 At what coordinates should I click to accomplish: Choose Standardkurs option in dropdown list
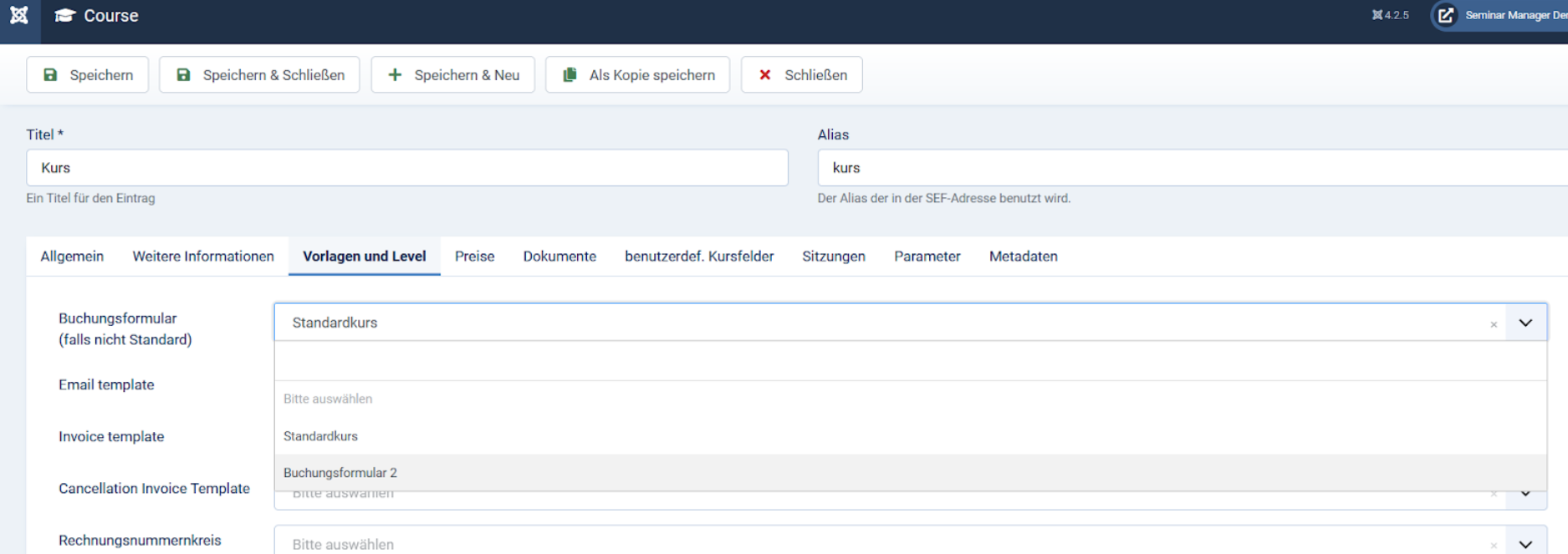320,436
